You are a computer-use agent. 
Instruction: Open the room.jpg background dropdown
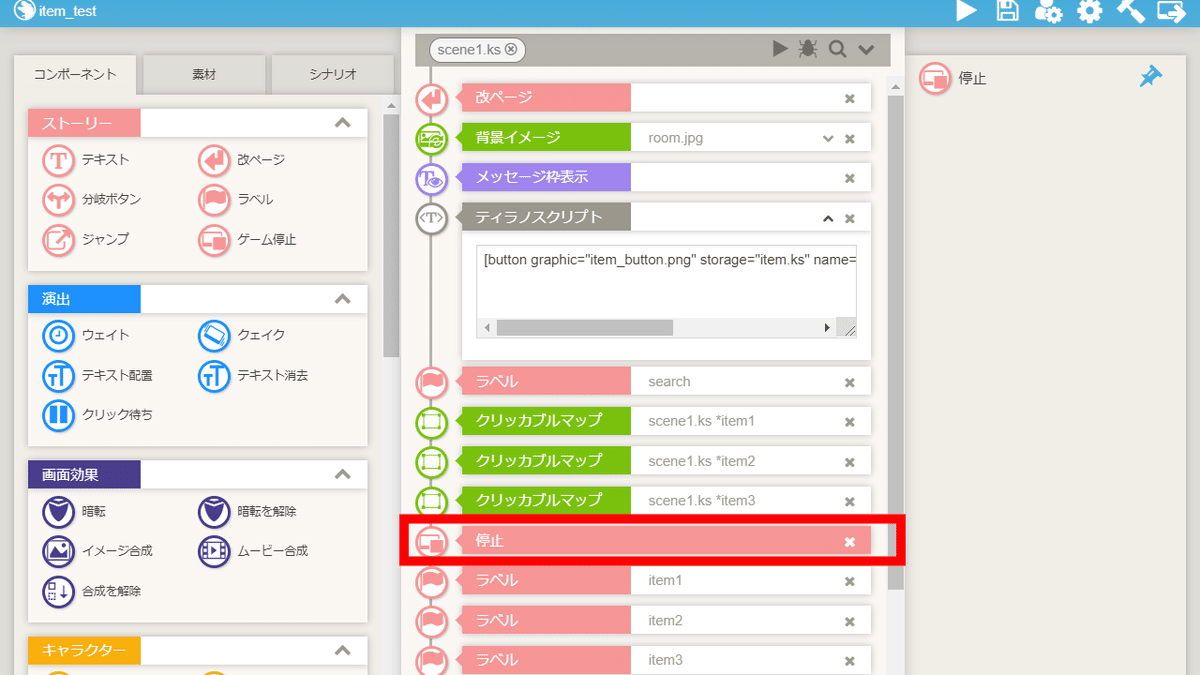[828, 138]
